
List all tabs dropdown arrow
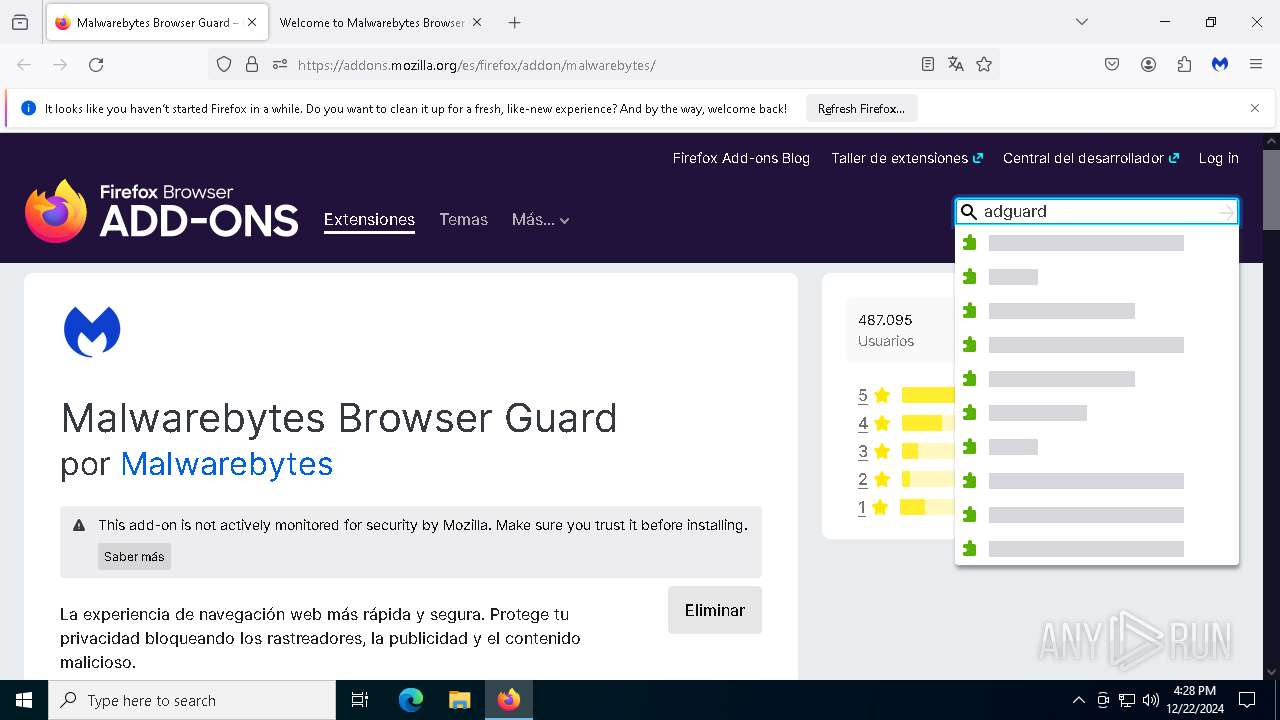(x=1082, y=22)
